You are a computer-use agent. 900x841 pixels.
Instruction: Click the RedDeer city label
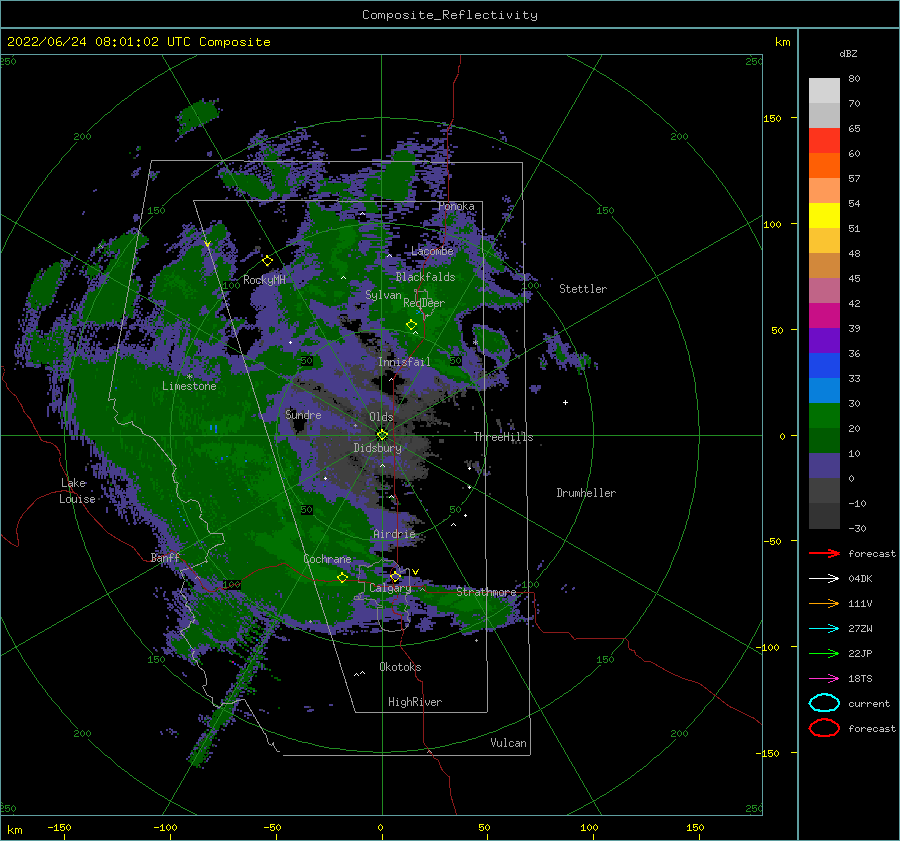click(x=424, y=303)
